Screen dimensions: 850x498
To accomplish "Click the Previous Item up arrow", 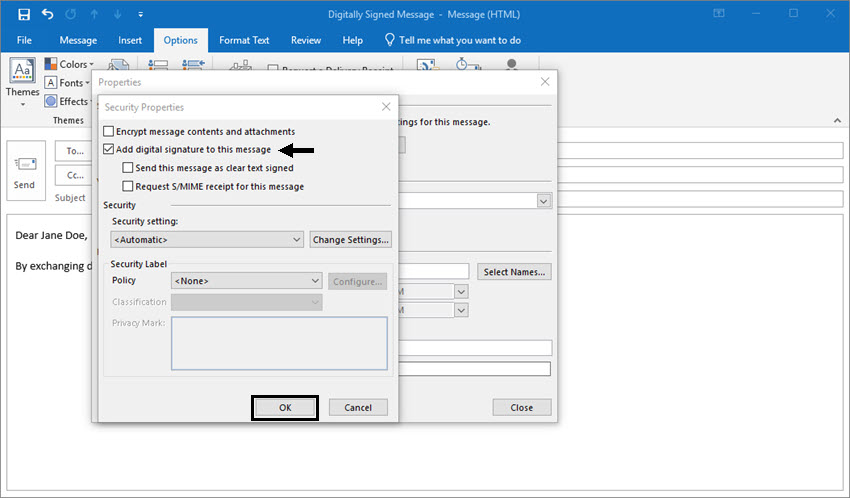I will pyautogui.click(x=94, y=14).
